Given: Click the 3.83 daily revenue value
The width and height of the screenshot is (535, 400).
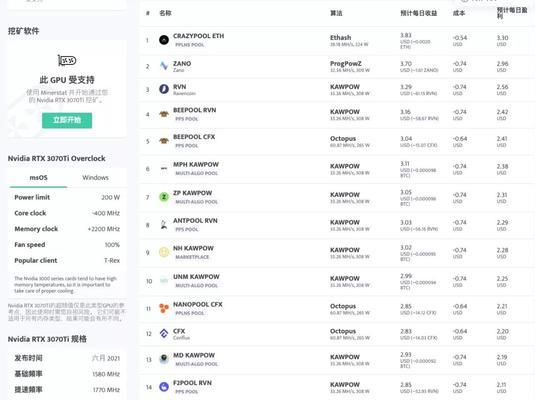Looking at the screenshot, I should coord(406,35).
